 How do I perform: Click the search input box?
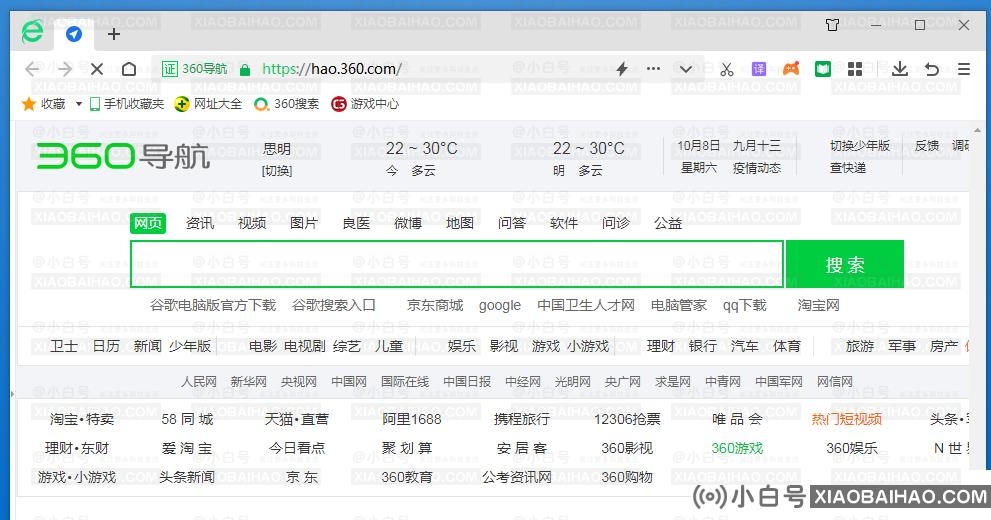coord(457,263)
